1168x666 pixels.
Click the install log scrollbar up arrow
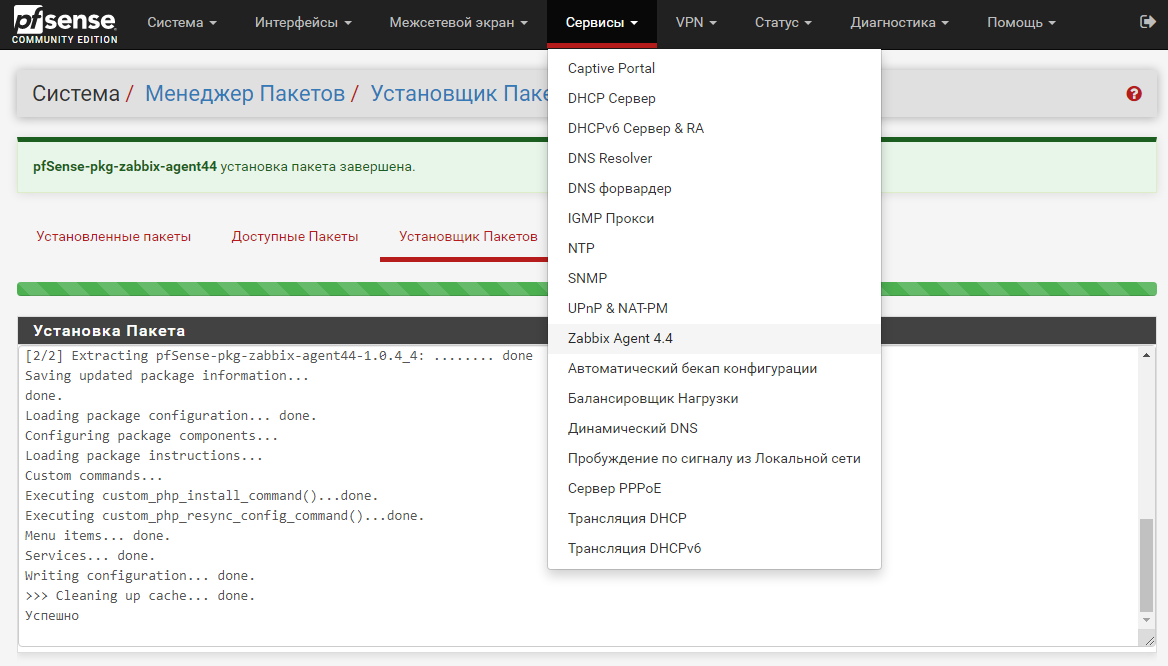[x=1146, y=355]
